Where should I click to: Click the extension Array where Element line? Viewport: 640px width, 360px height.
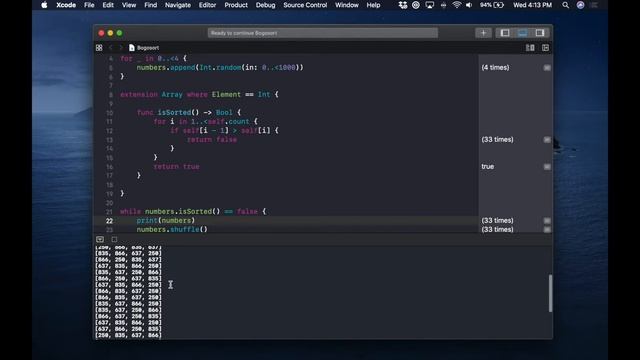click(199, 94)
